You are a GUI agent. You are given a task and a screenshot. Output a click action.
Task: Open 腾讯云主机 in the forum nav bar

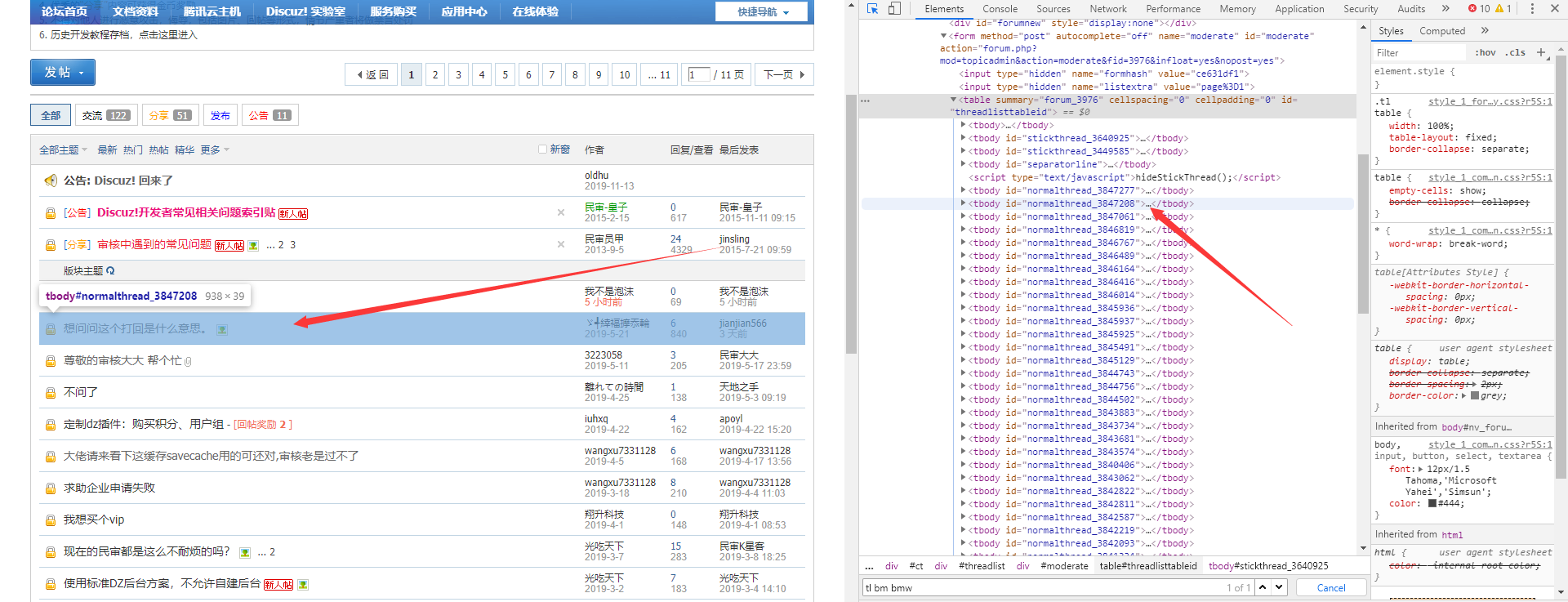coord(212,11)
